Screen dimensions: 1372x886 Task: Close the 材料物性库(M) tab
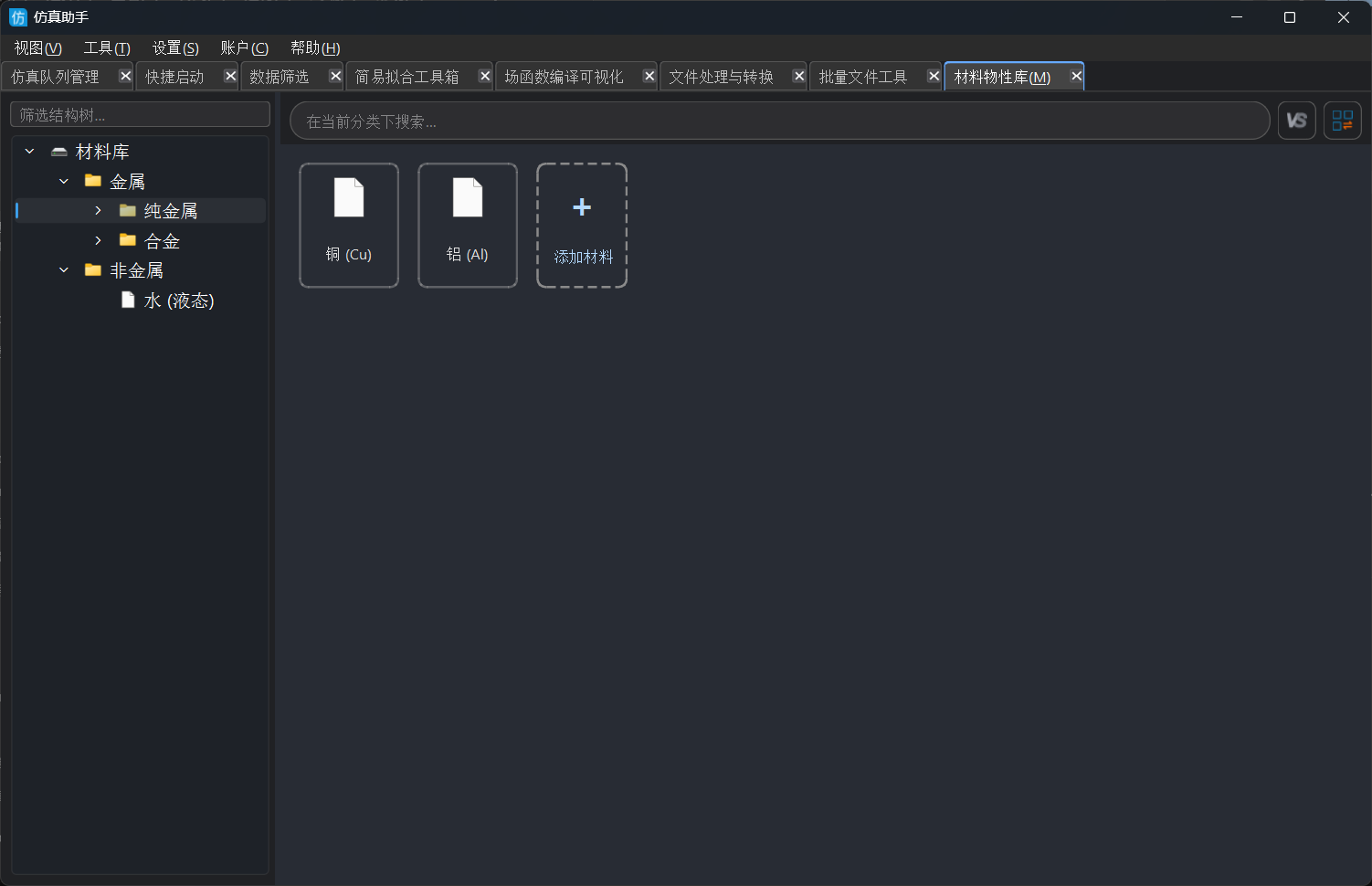point(1076,76)
